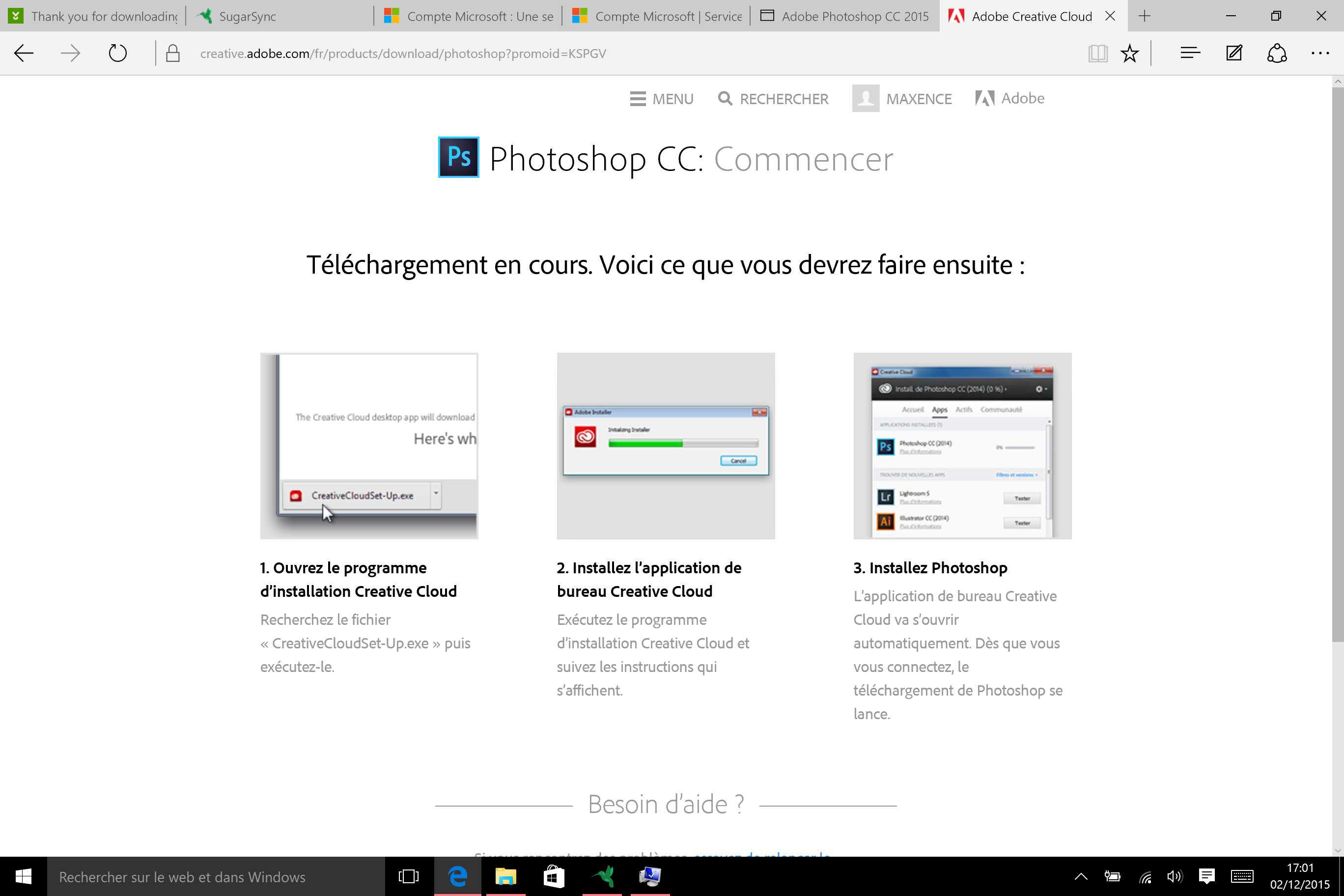Image resolution: width=1344 pixels, height=896 pixels.
Task: Open the Hub lines icon
Action: pos(1190,53)
